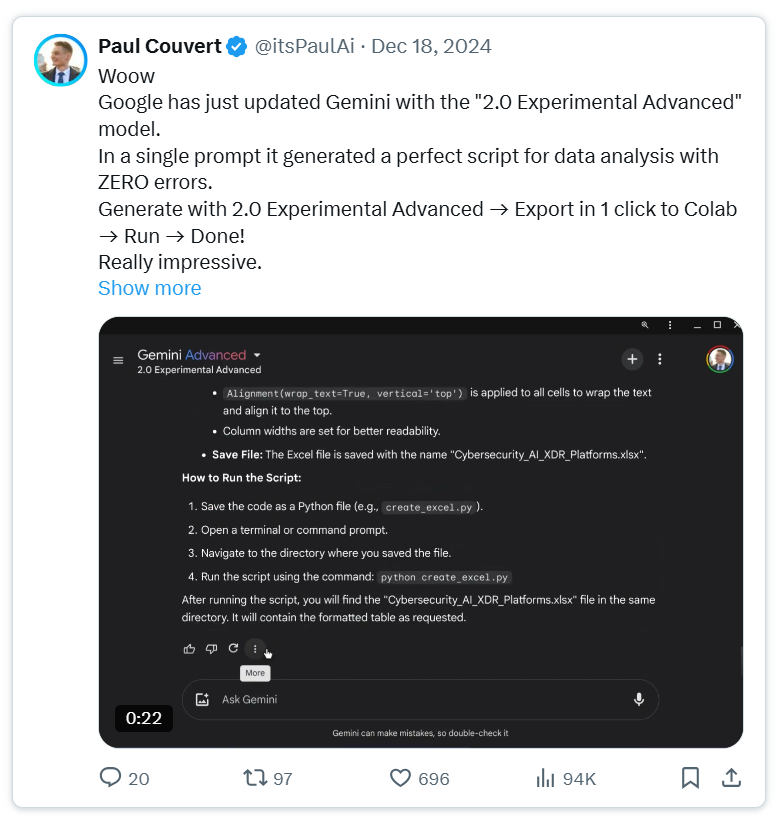Open the reply comments icon
This screenshot has width=779, height=829.
point(111,778)
